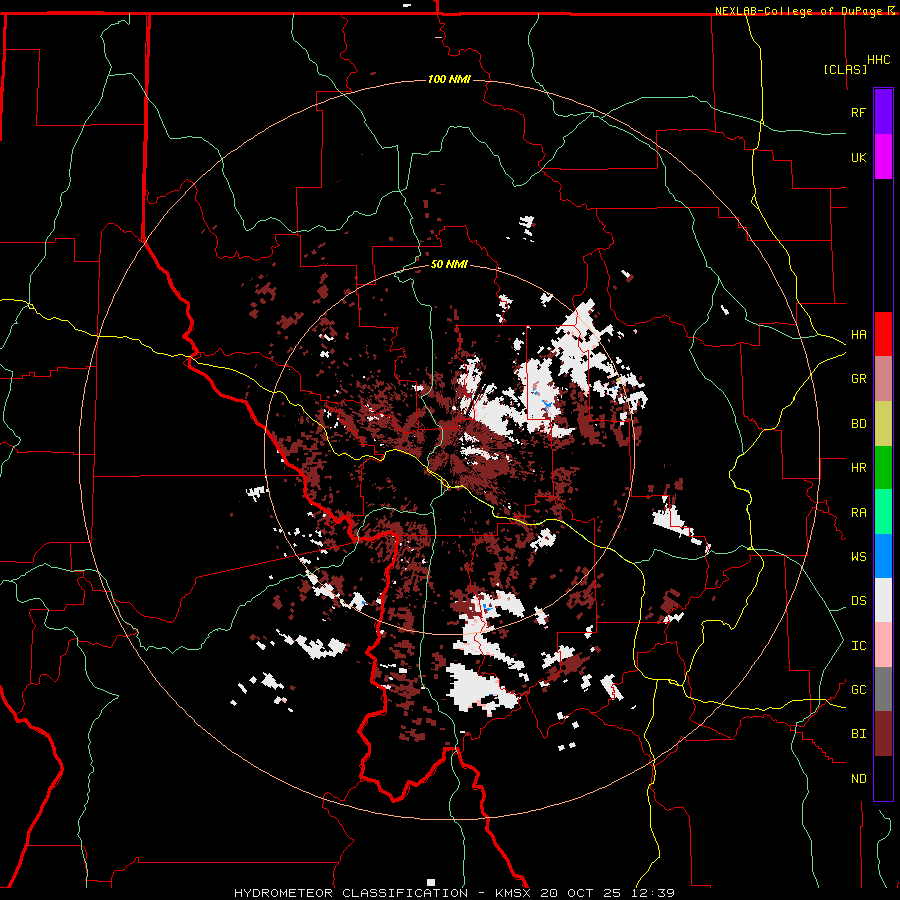Click the [CLAS] legend header text

click(845, 70)
